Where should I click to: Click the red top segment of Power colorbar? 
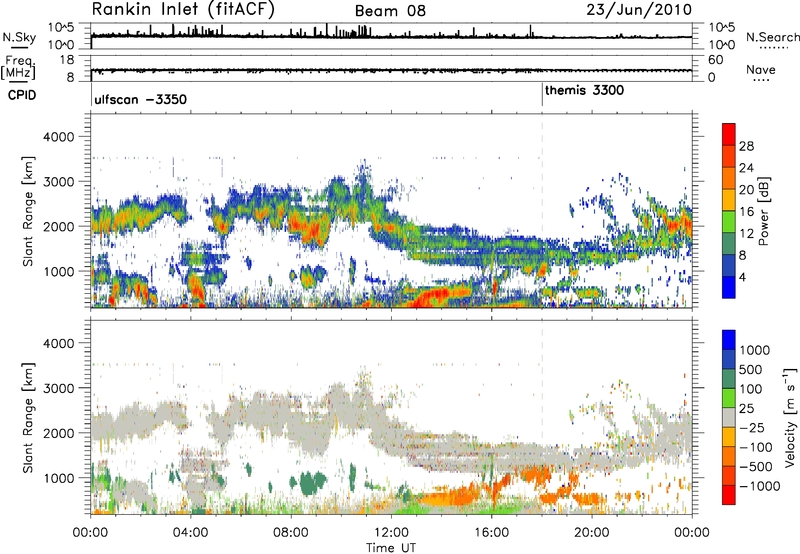(729, 134)
